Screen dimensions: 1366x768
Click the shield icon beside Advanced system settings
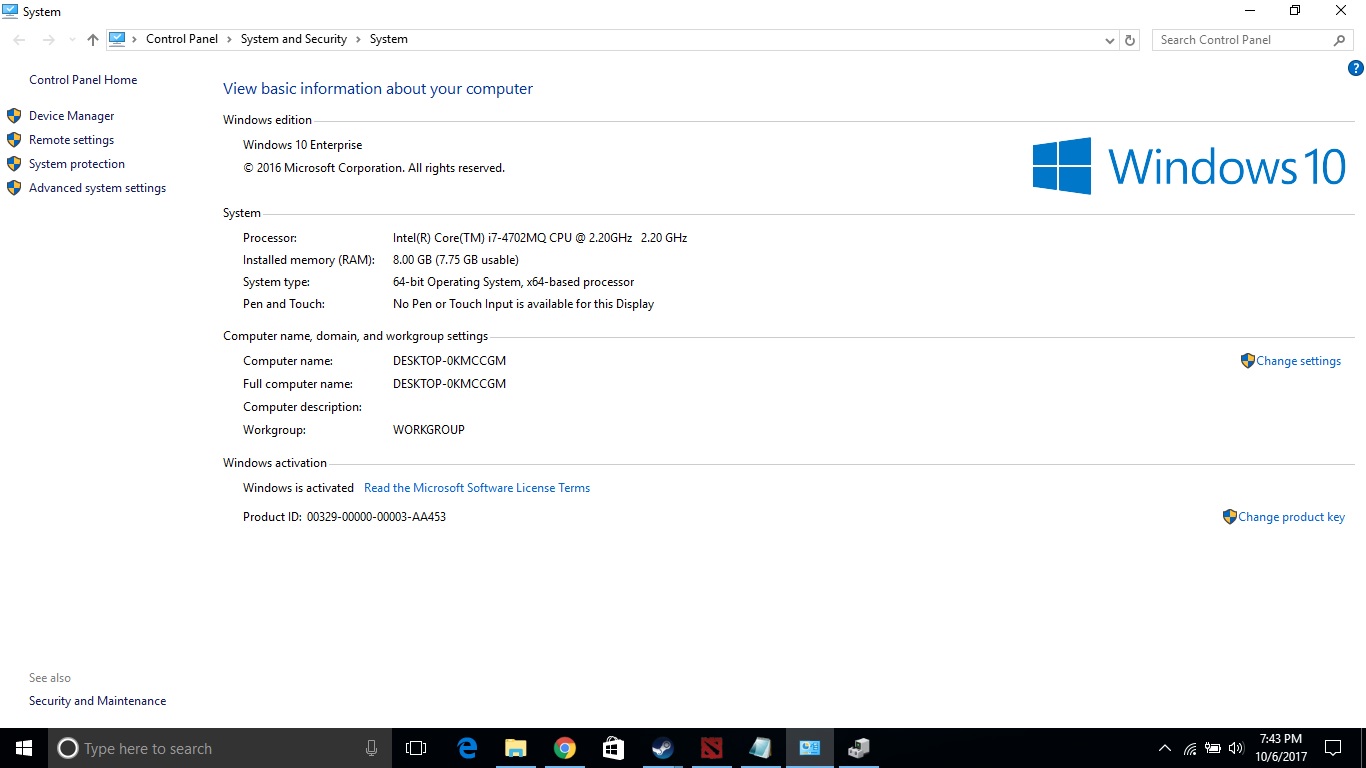[x=14, y=188]
